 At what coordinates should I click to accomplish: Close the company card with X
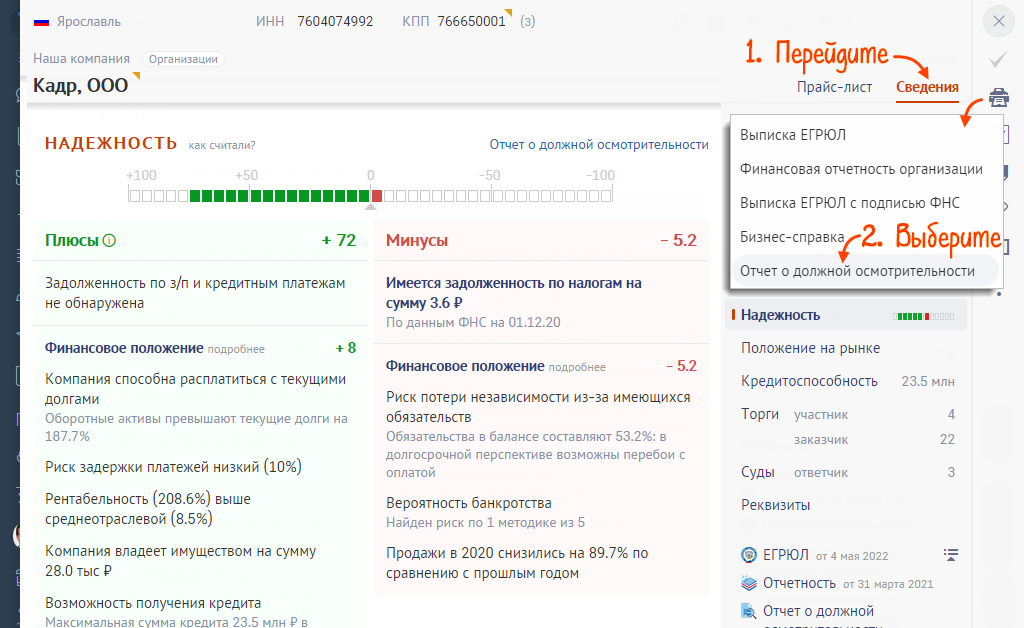tap(998, 21)
